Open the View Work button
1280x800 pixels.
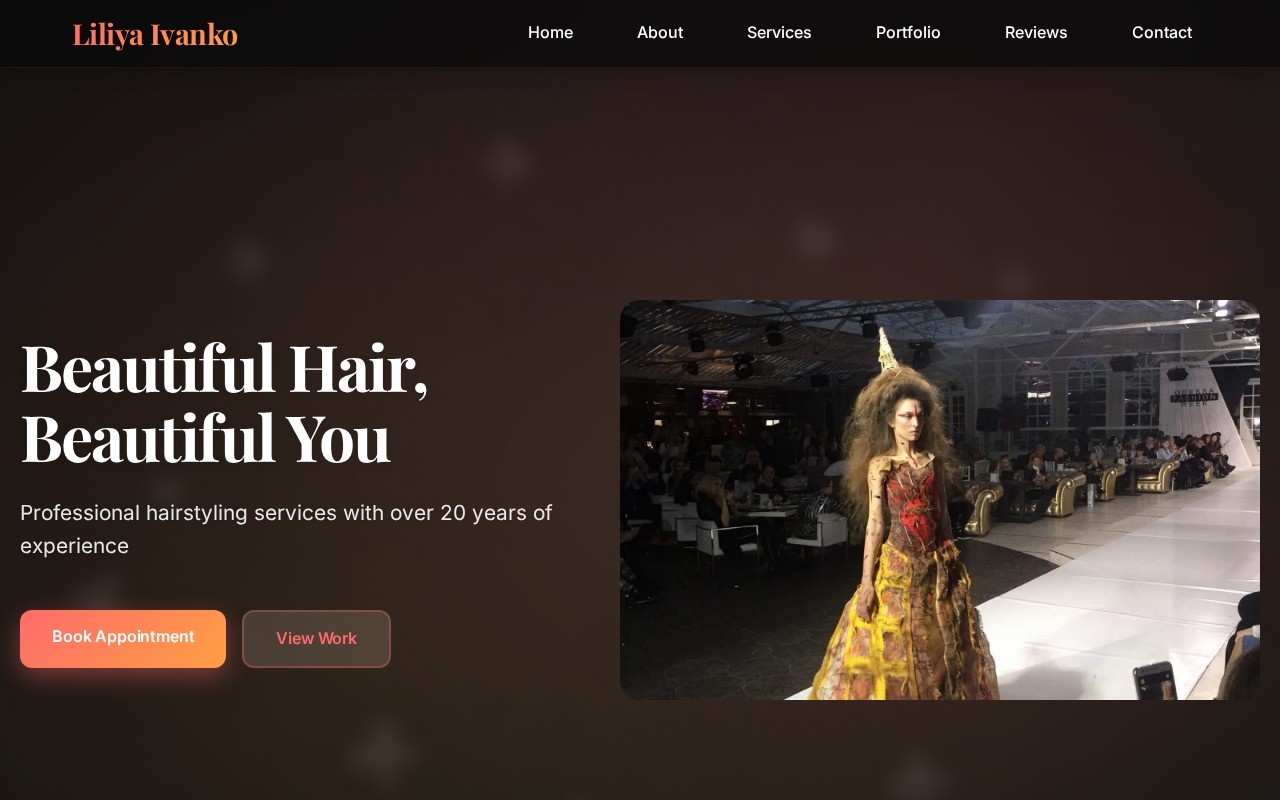click(x=316, y=638)
